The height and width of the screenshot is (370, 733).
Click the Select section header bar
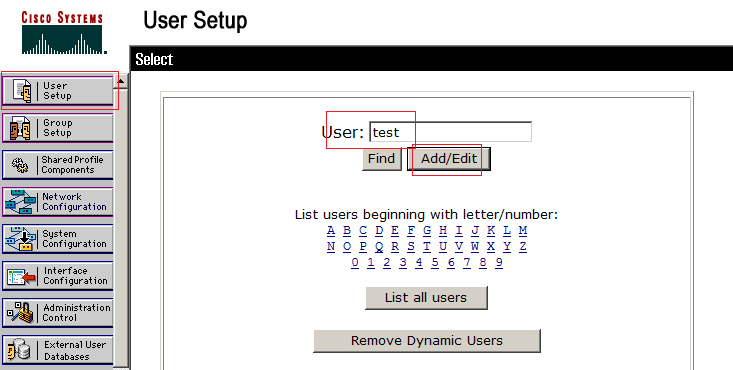tap(431, 59)
